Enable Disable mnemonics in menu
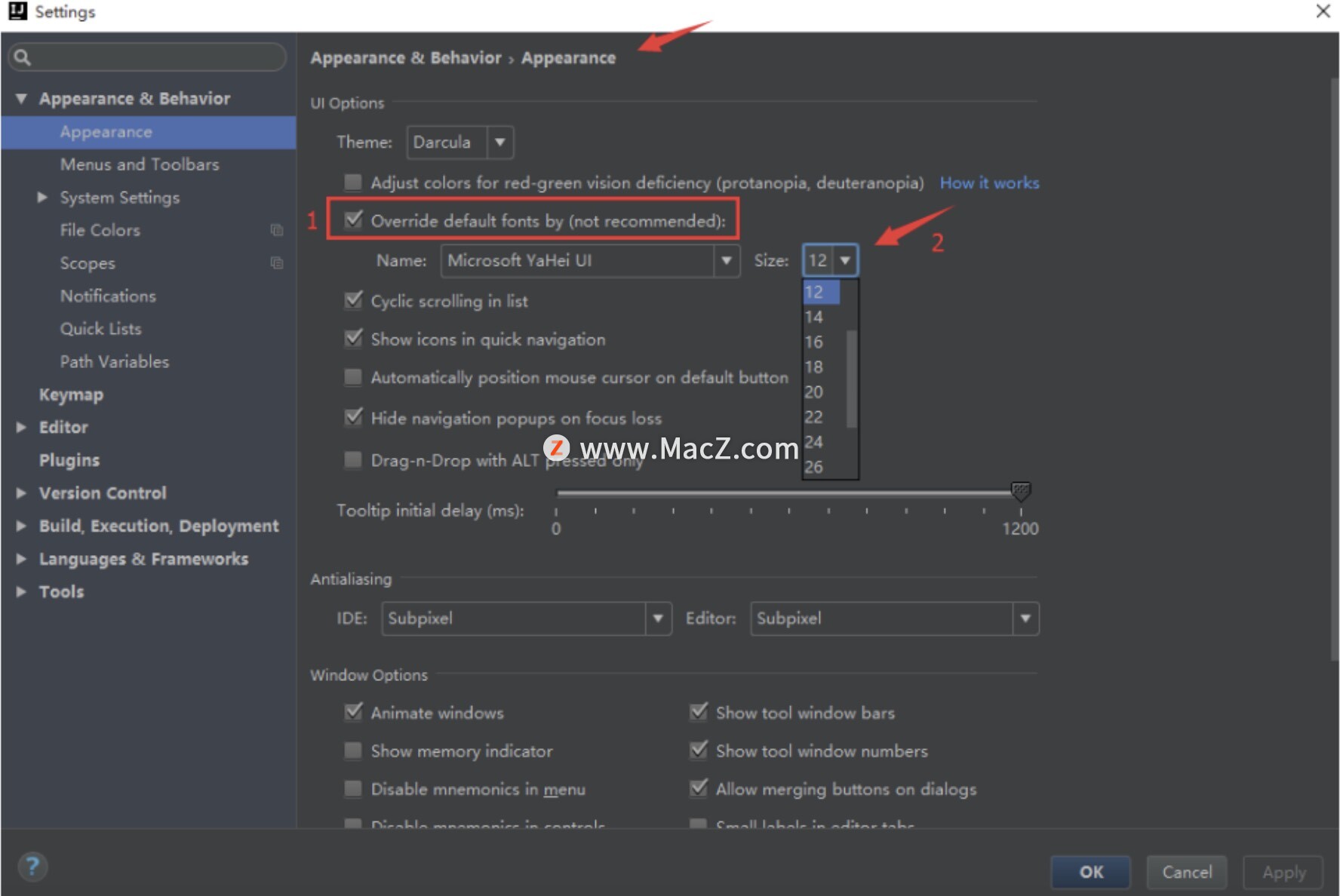1340x896 pixels. point(352,789)
